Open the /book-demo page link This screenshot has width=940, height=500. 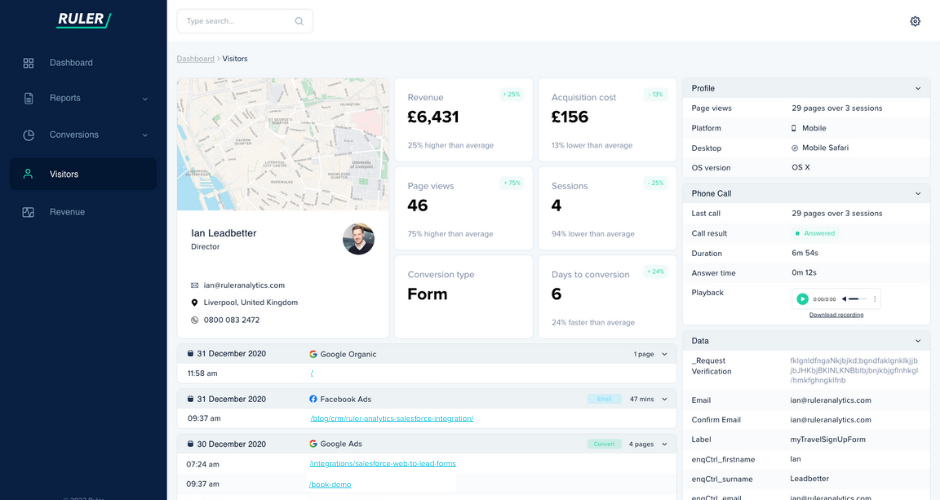(x=330, y=484)
